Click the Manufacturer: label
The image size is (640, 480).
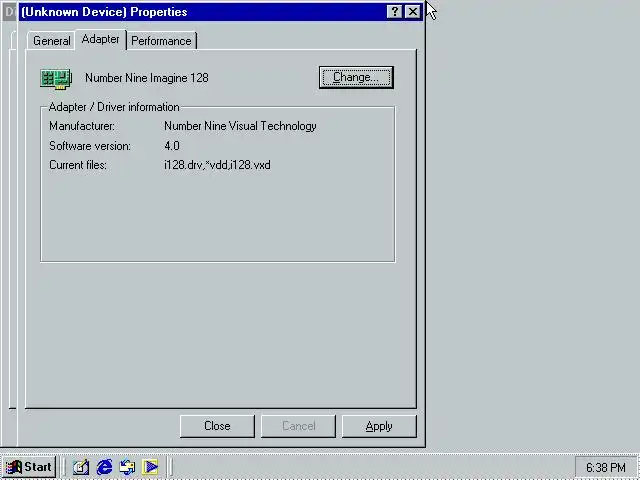point(82,126)
